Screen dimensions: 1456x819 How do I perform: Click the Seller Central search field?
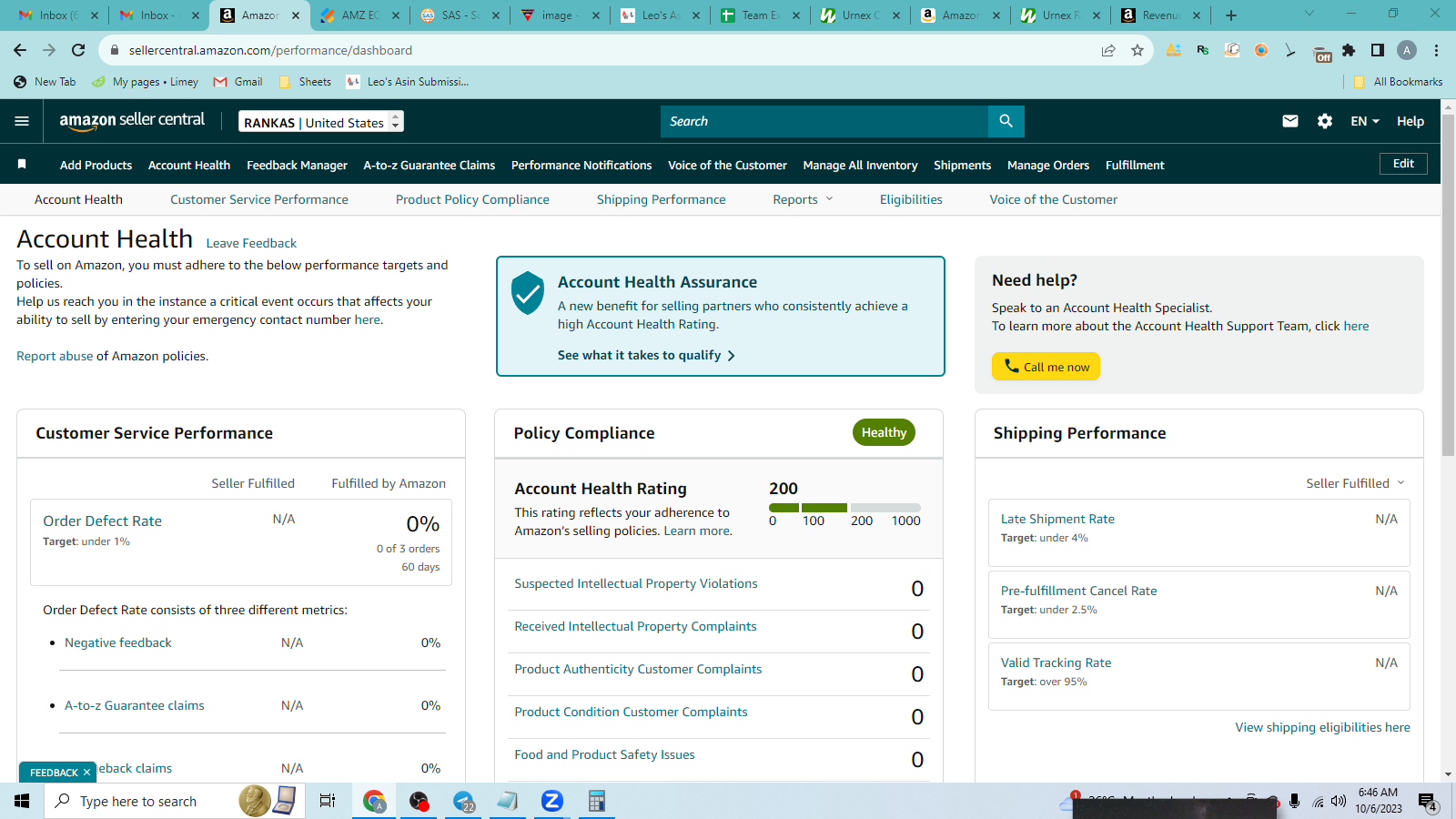pyautogui.click(x=824, y=121)
